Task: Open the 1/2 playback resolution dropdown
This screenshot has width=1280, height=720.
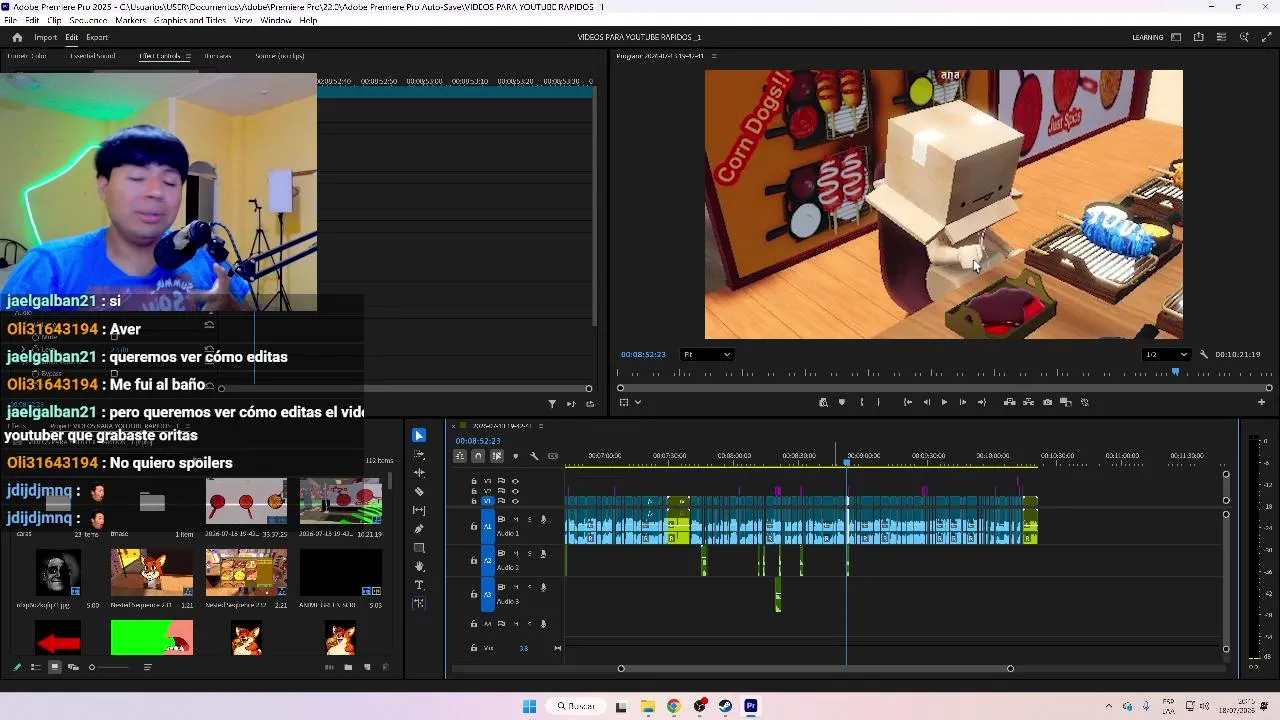Action: click(1166, 354)
